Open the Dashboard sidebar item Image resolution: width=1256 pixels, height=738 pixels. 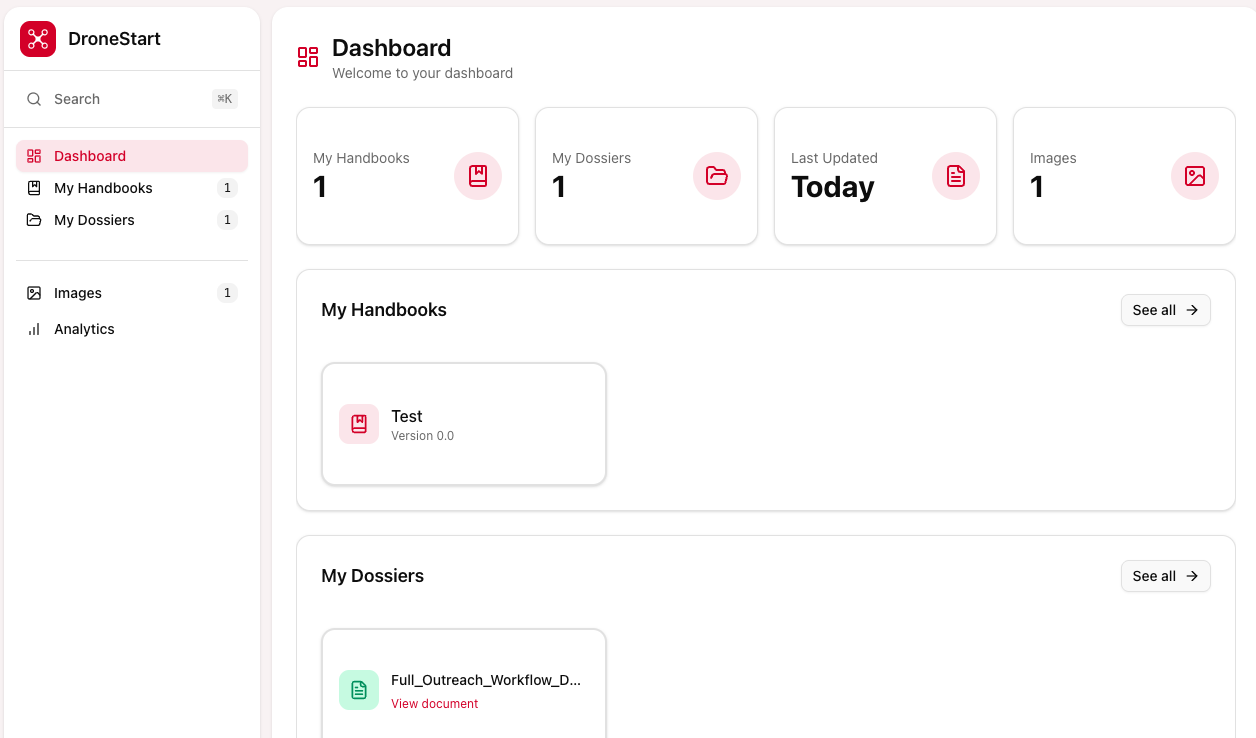click(x=90, y=156)
